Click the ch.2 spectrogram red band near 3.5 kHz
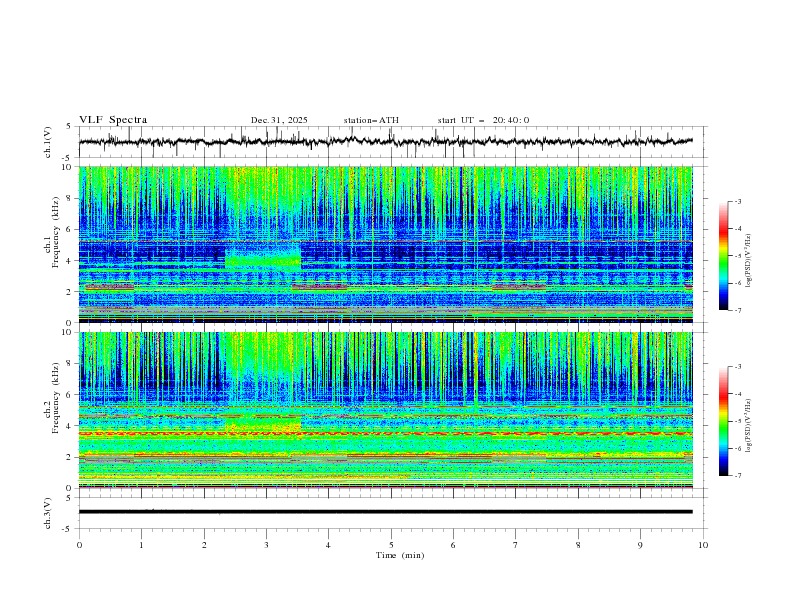This screenshot has height=612, width=792. click(385, 433)
